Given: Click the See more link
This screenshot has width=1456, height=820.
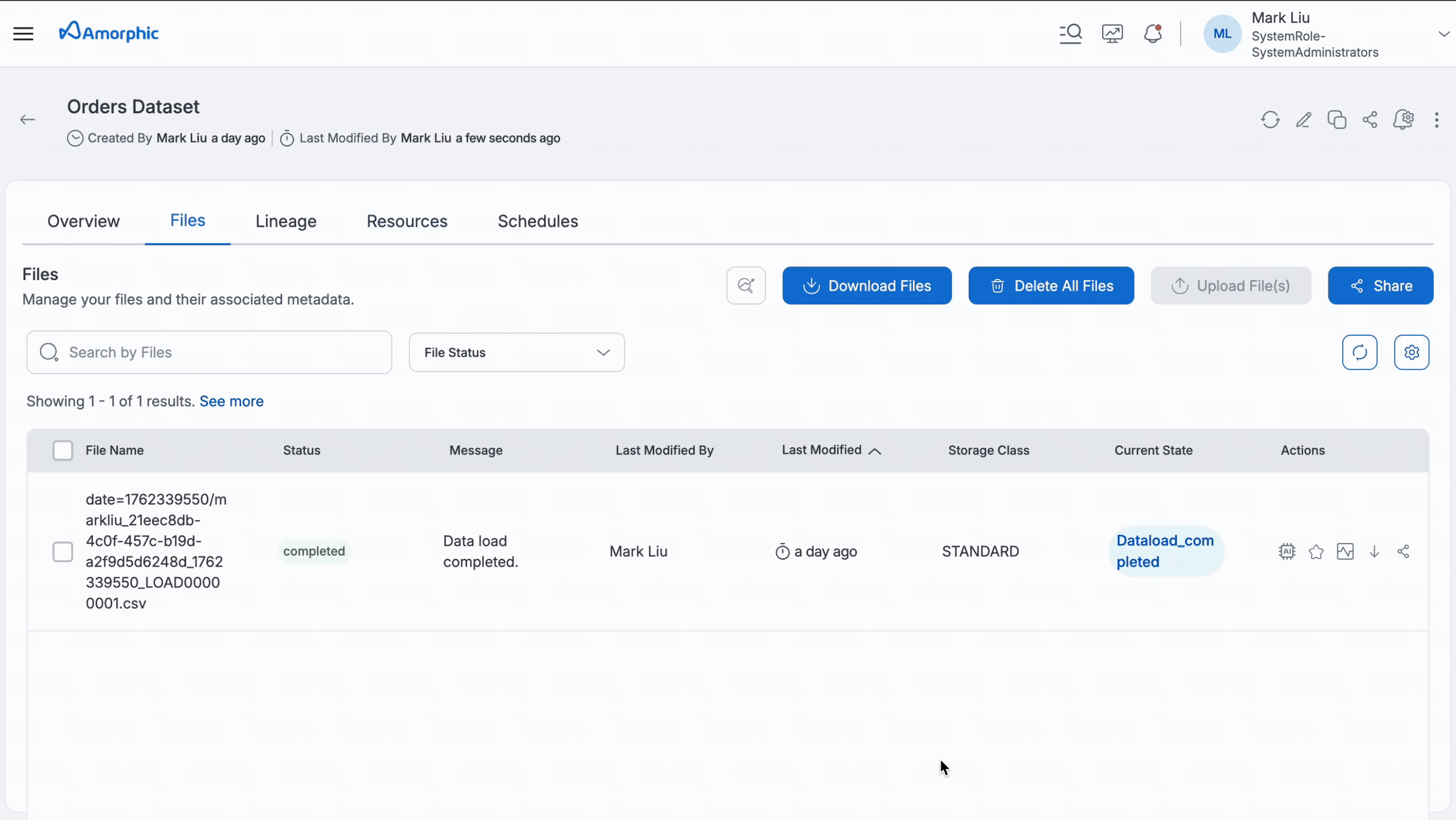Looking at the screenshot, I should (231, 401).
